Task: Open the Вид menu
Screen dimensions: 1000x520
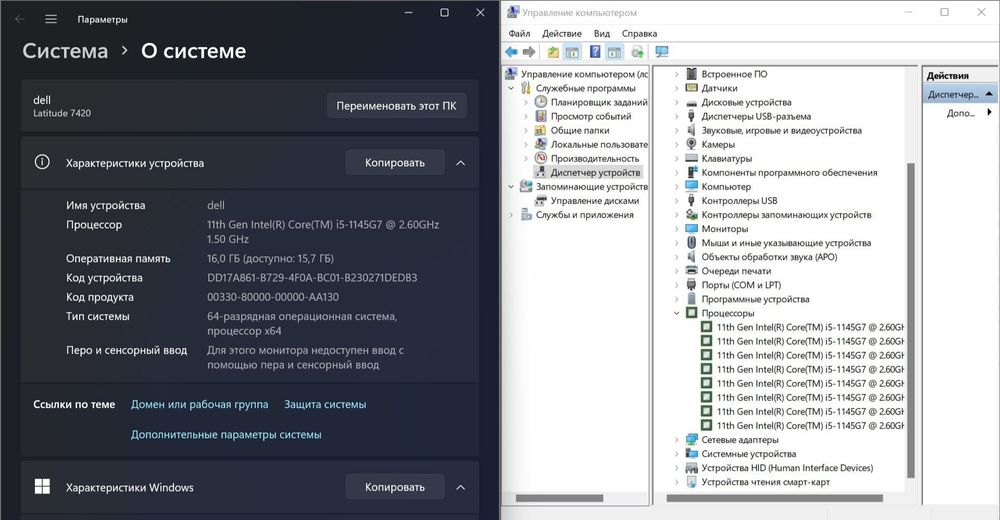Action: click(x=601, y=33)
